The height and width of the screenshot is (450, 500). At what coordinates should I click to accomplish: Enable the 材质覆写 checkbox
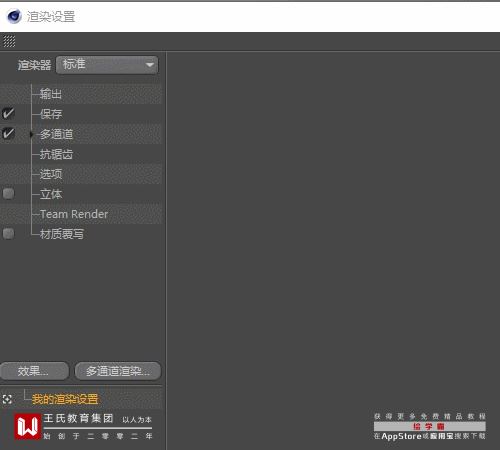click(8, 233)
